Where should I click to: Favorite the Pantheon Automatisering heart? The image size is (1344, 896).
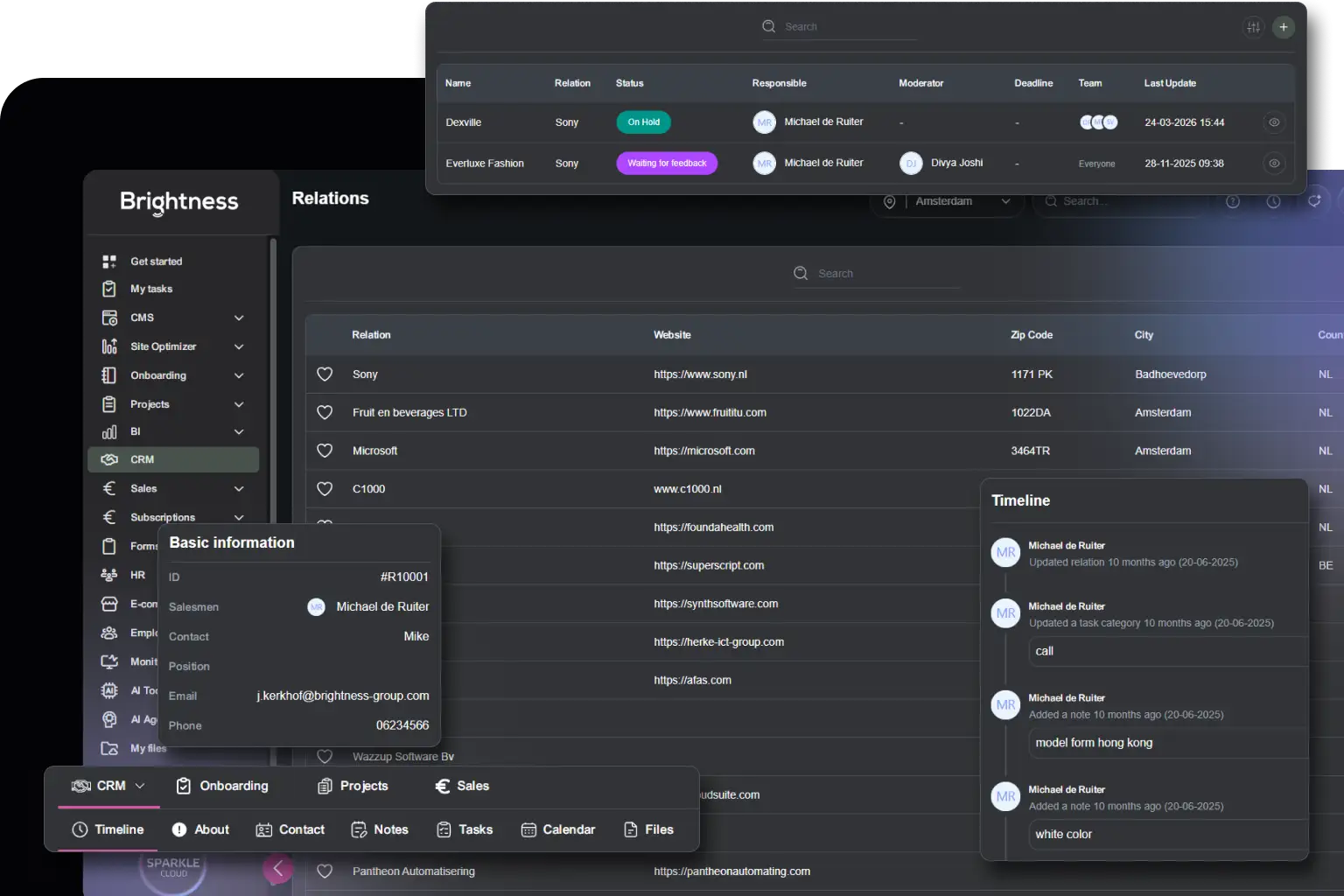(325, 871)
